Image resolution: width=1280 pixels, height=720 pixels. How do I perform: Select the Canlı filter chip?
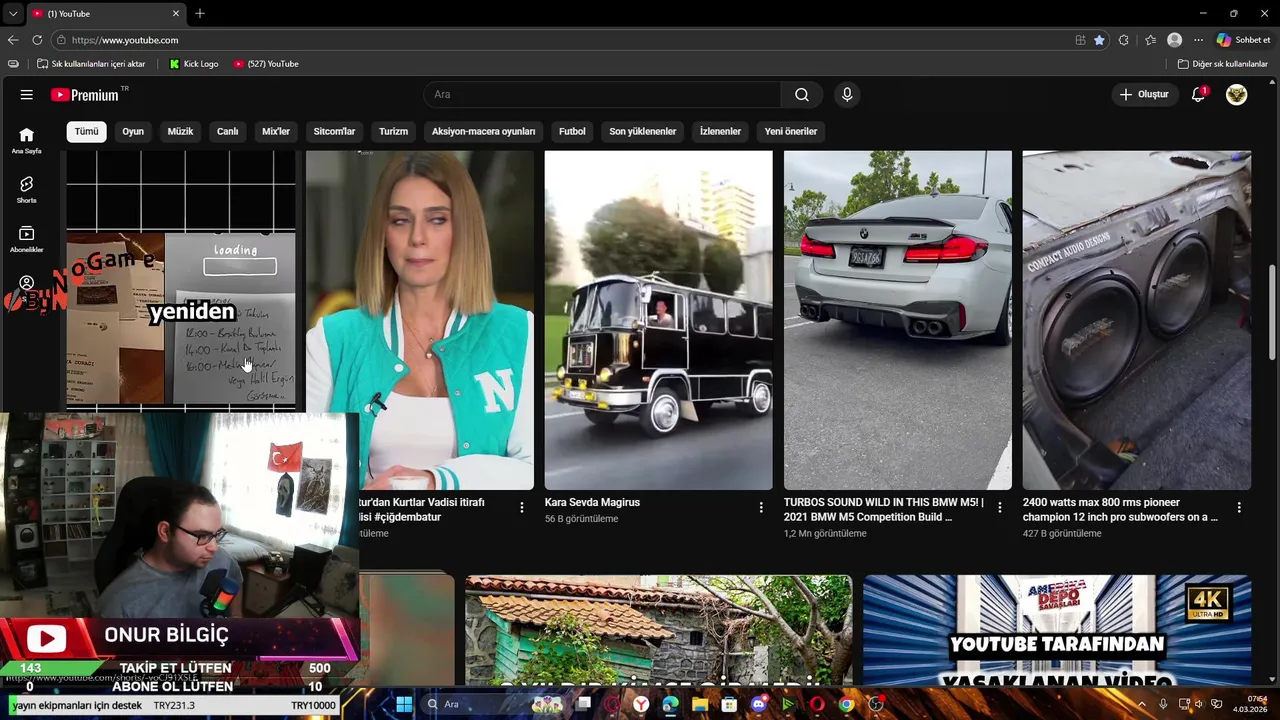pyautogui.click(x=228, y=131)
